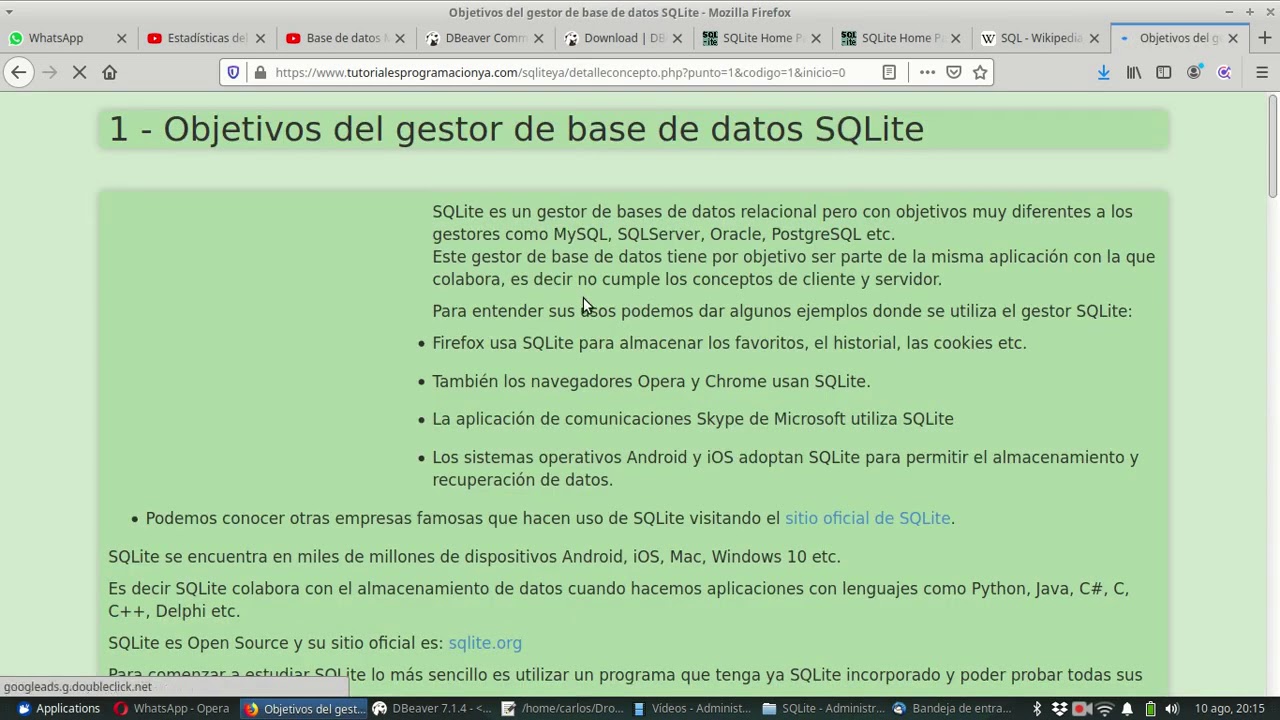Click the Opera y Chrome bullet text
The image size is (1280, 720).
pos(651,381)
